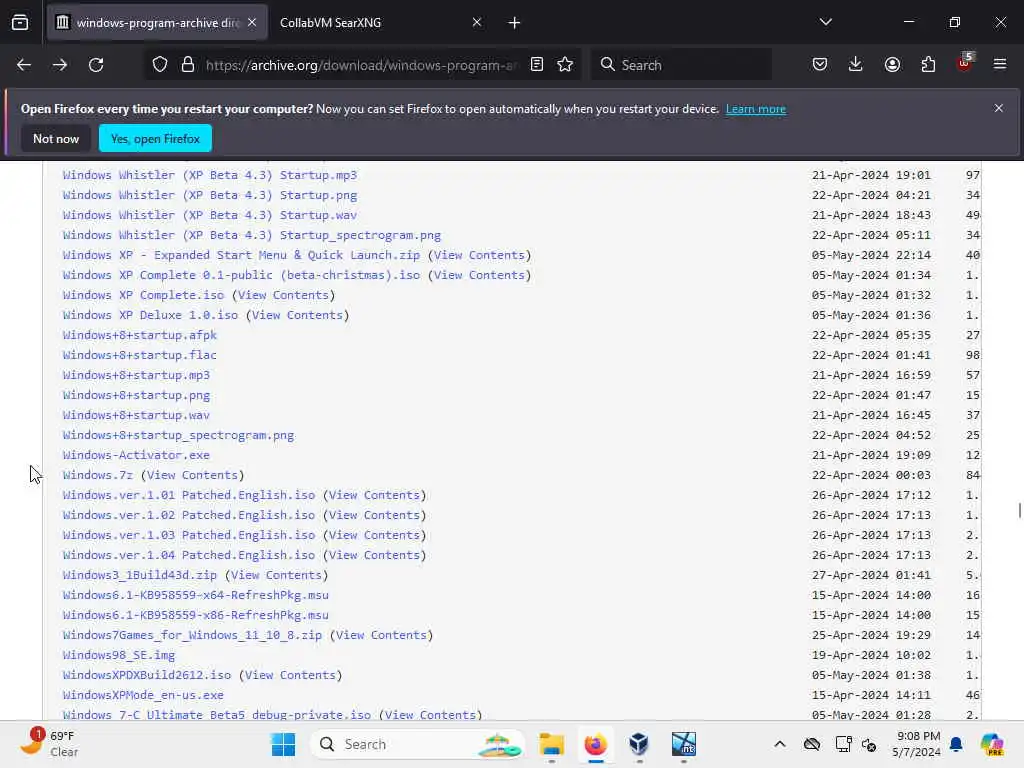Open the network display tray icon
This screenshot has height=768, width=1024.
[843, 744]
